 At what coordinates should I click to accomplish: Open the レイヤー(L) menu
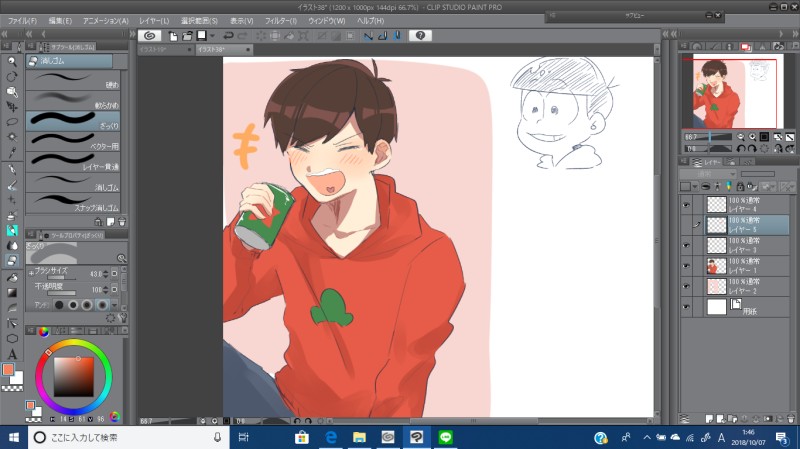coord(154,21)
